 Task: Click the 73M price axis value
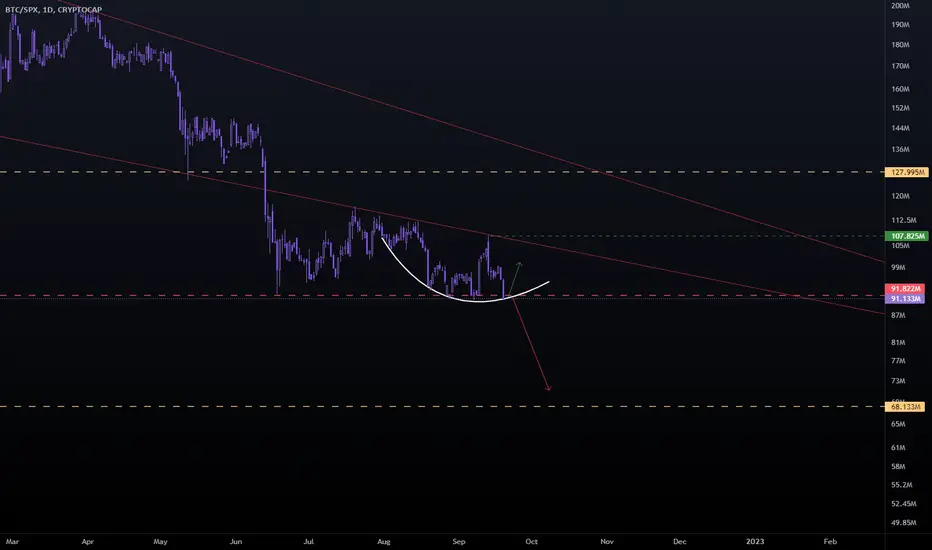click(x=898, y=381)
